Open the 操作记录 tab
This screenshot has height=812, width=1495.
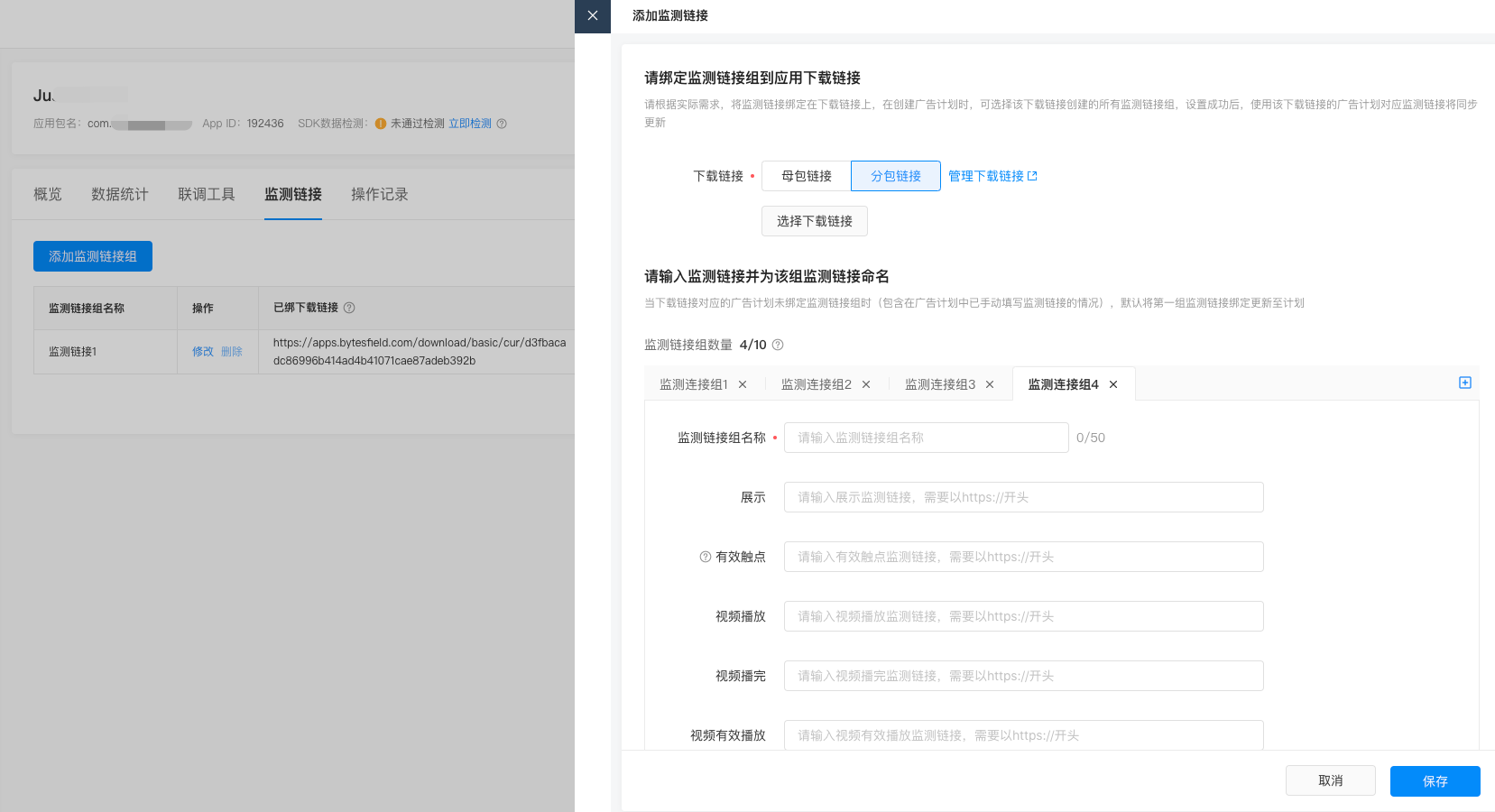380,194
